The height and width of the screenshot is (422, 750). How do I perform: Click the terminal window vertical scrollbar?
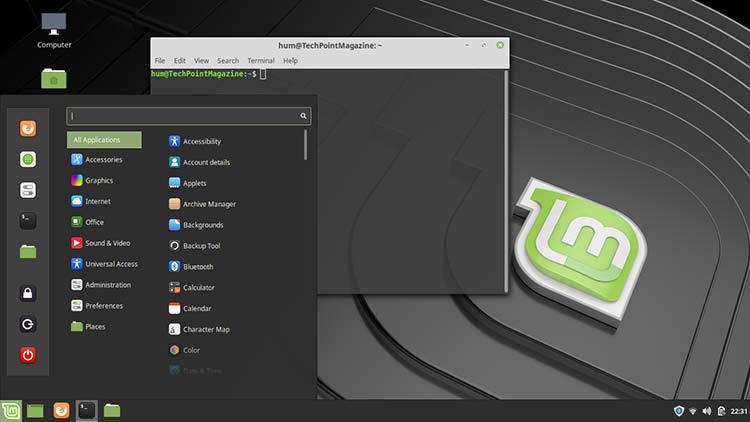point(506,181)
